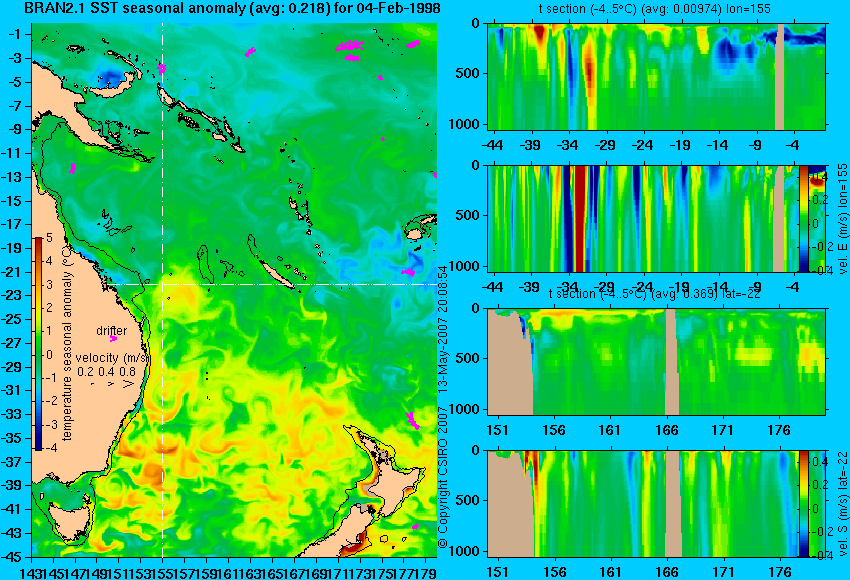Click the '13-May-2007 20:08:54' timestamp text
This screenshot has height=580, width=850.
tap(443, 328)
